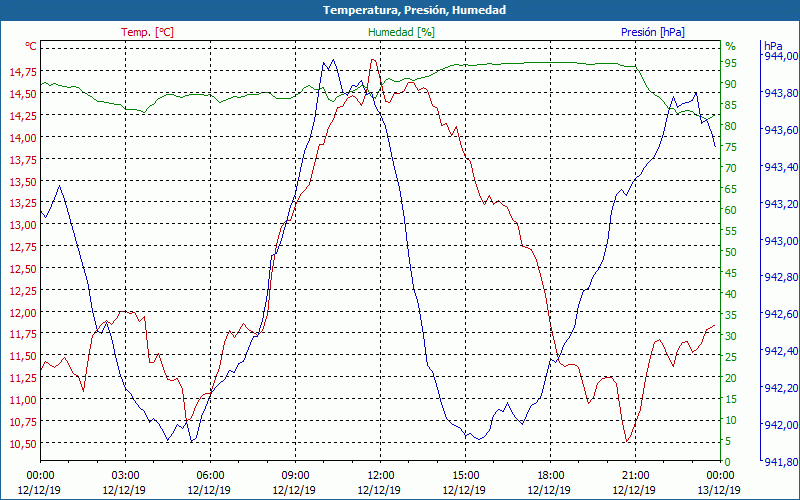The image size is (800, 500).
Task: Click pressure axis value 942,80
Action: click(x=781, y=277)
